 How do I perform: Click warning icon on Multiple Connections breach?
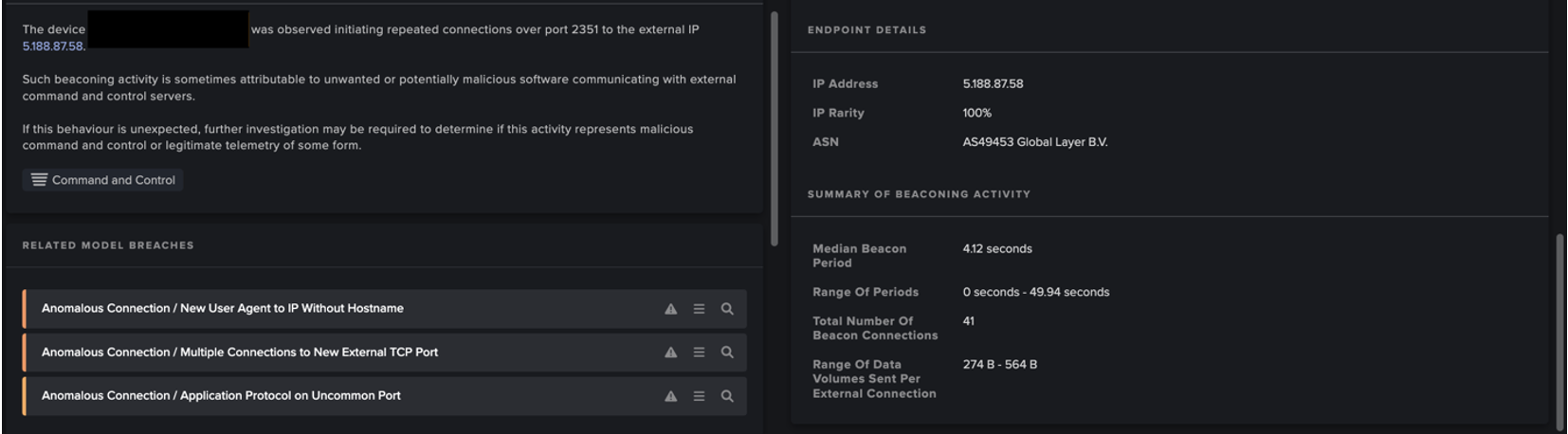[x=670, y=353]
